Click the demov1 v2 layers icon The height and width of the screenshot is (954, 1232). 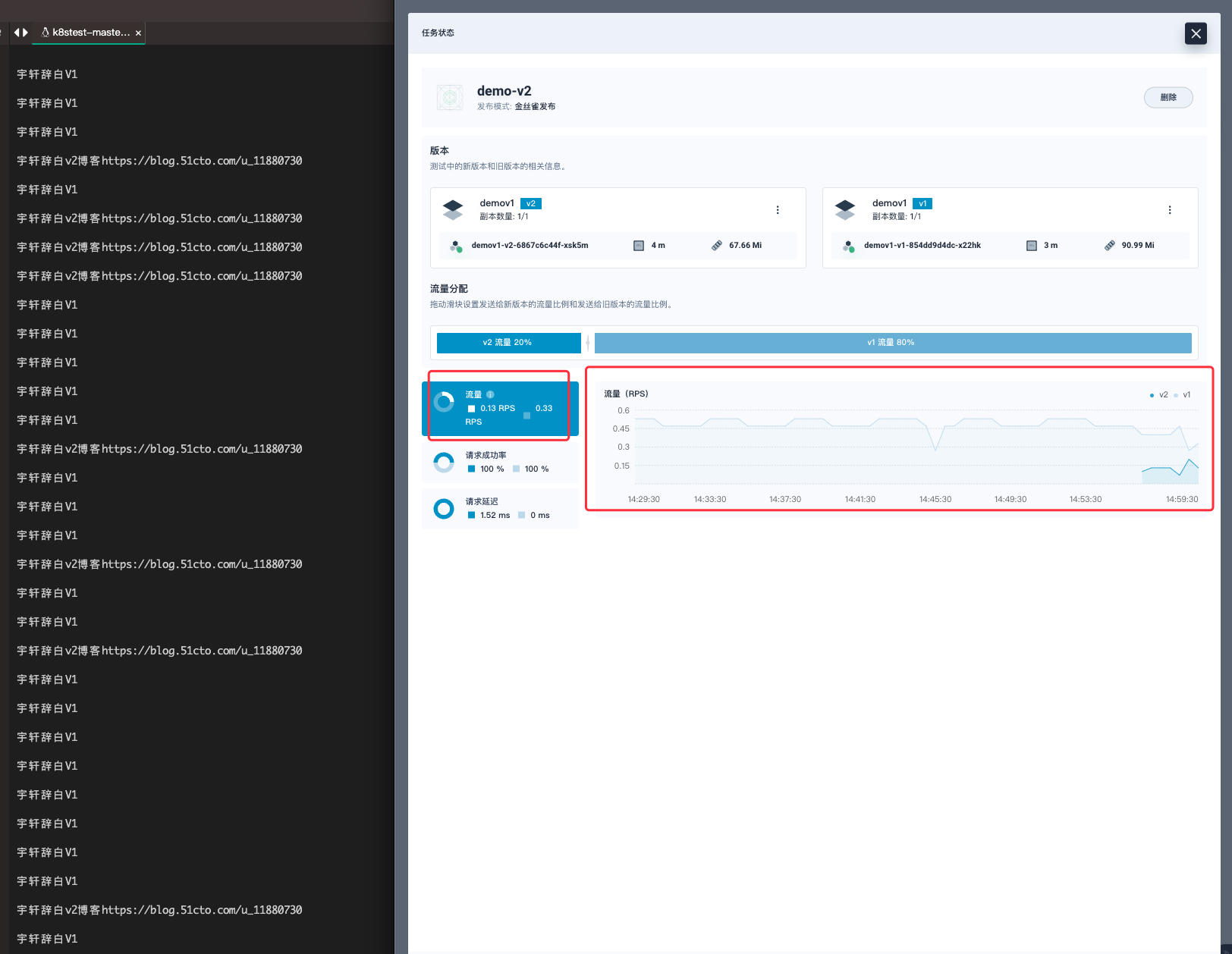click(x=453, y=210)
